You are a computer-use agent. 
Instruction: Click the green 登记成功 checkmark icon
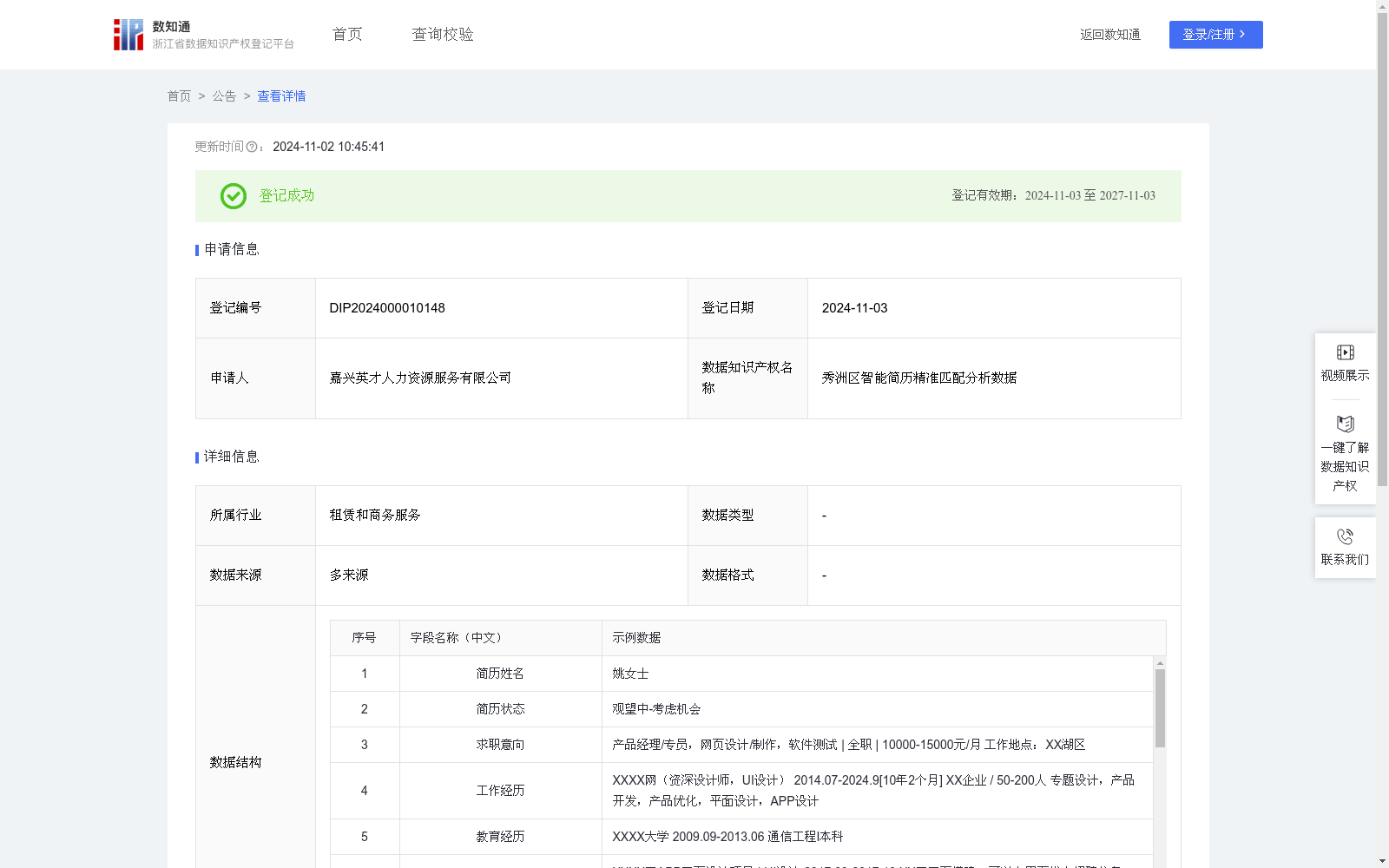tap(233, 196)
